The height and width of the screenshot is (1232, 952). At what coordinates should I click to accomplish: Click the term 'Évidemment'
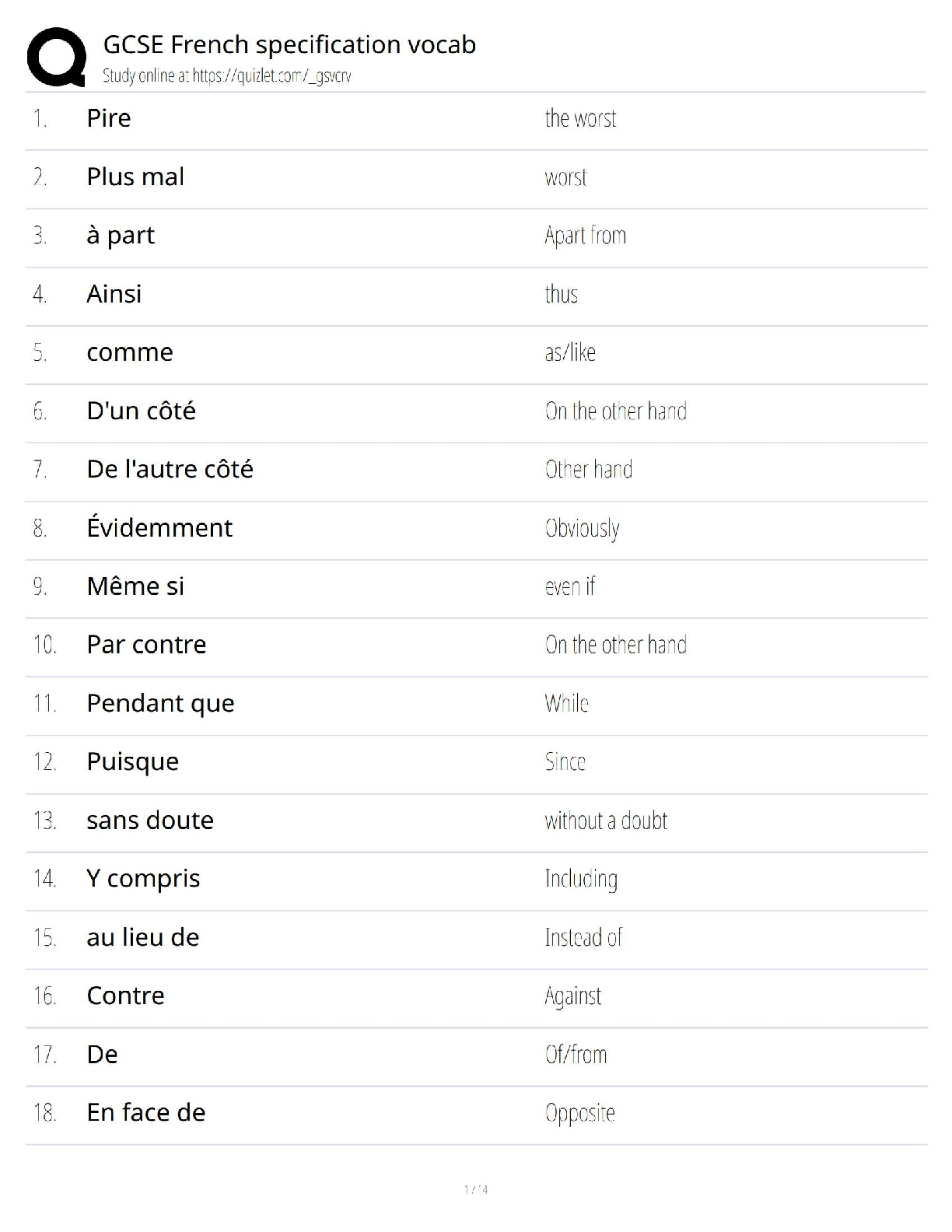point(159,527)
